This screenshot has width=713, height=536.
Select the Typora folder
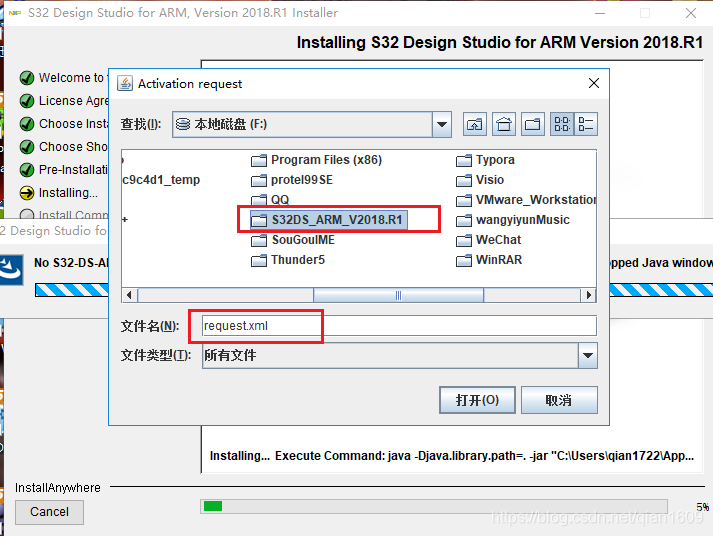click(x=495, y=160)
